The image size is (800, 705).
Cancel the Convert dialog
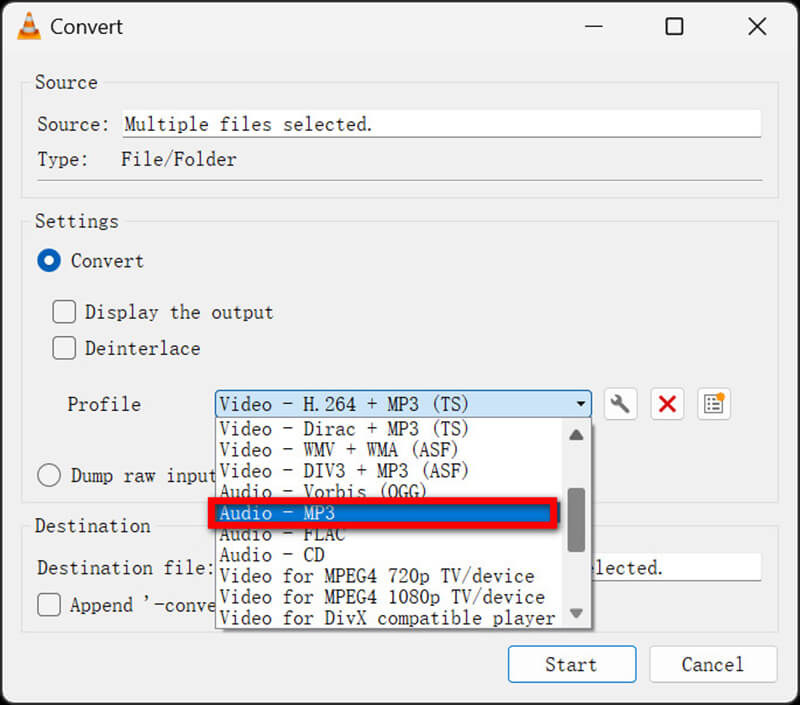[x=713, y=664]
